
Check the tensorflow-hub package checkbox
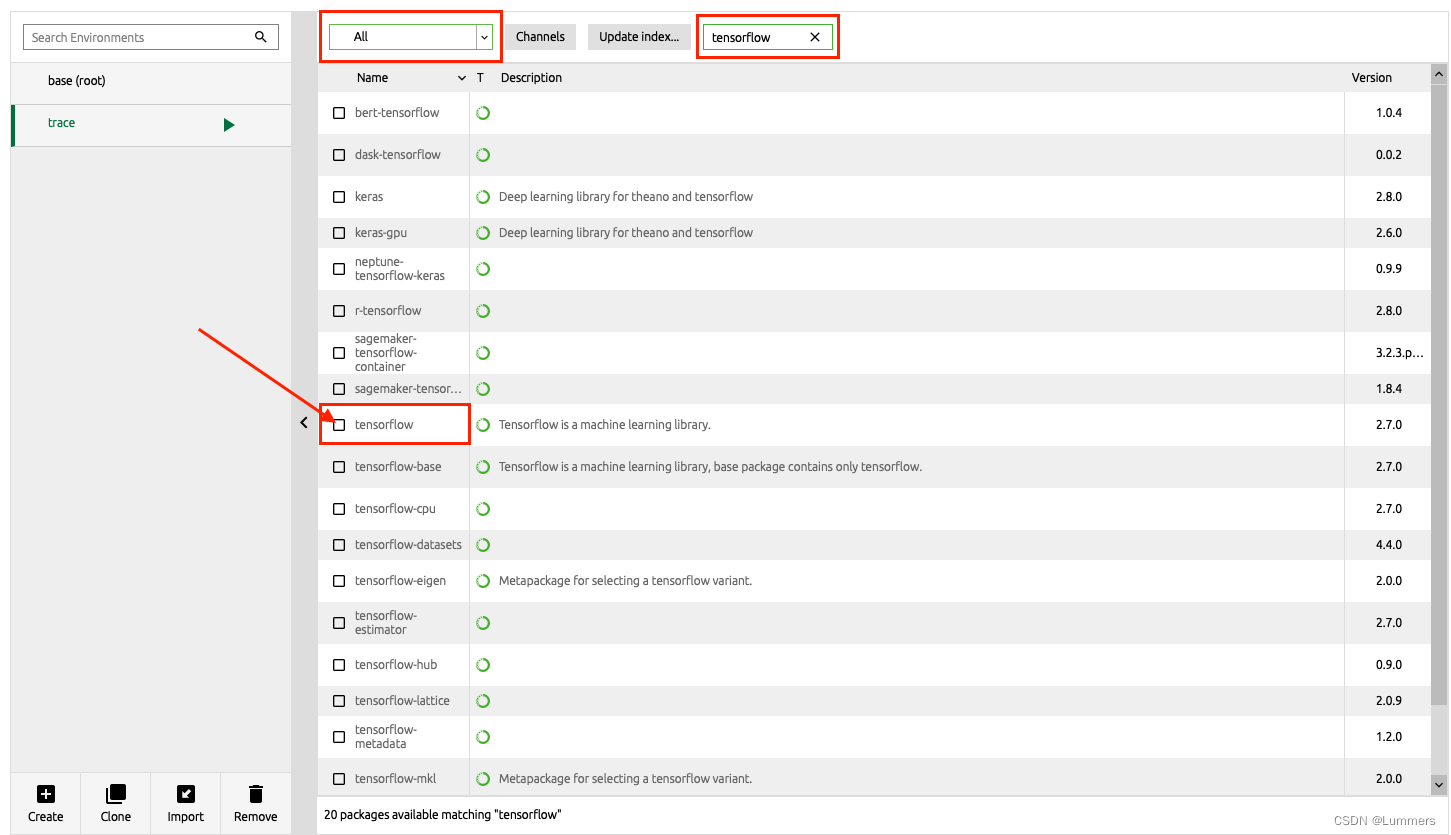(x=339, y=665)
